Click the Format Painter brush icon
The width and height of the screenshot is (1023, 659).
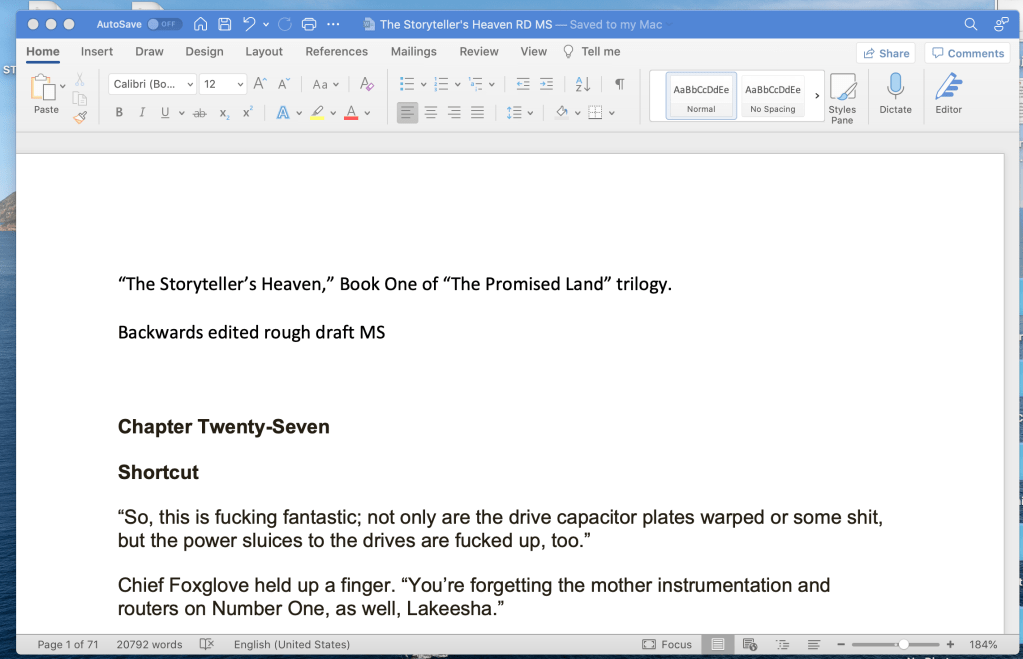pyautogui.click(x=80, y=117)
